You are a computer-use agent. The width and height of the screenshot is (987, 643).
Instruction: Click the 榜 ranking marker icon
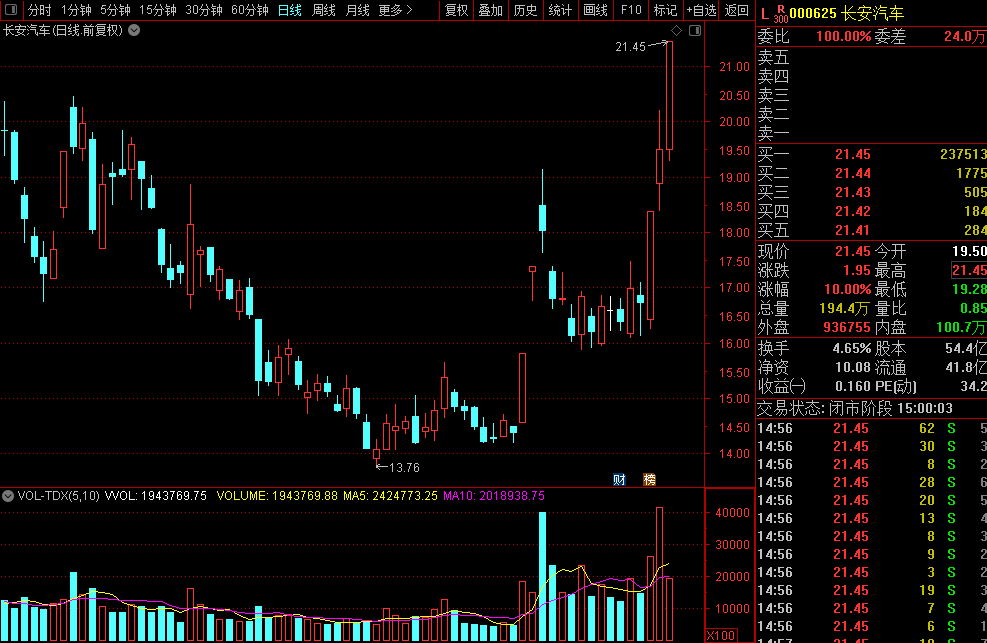[650, 480]
